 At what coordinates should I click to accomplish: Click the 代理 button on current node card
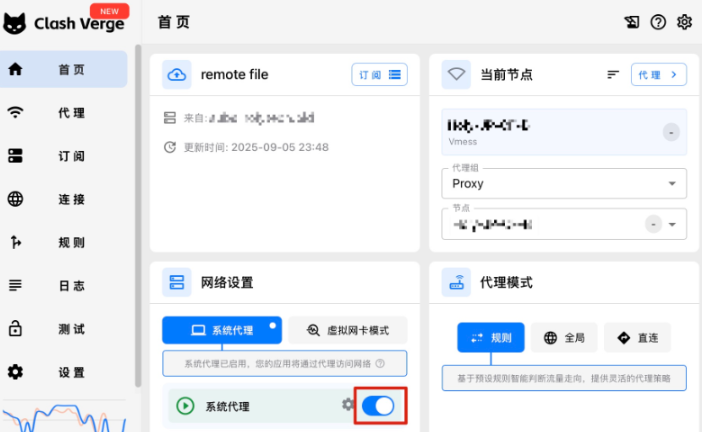coord(659,74)
